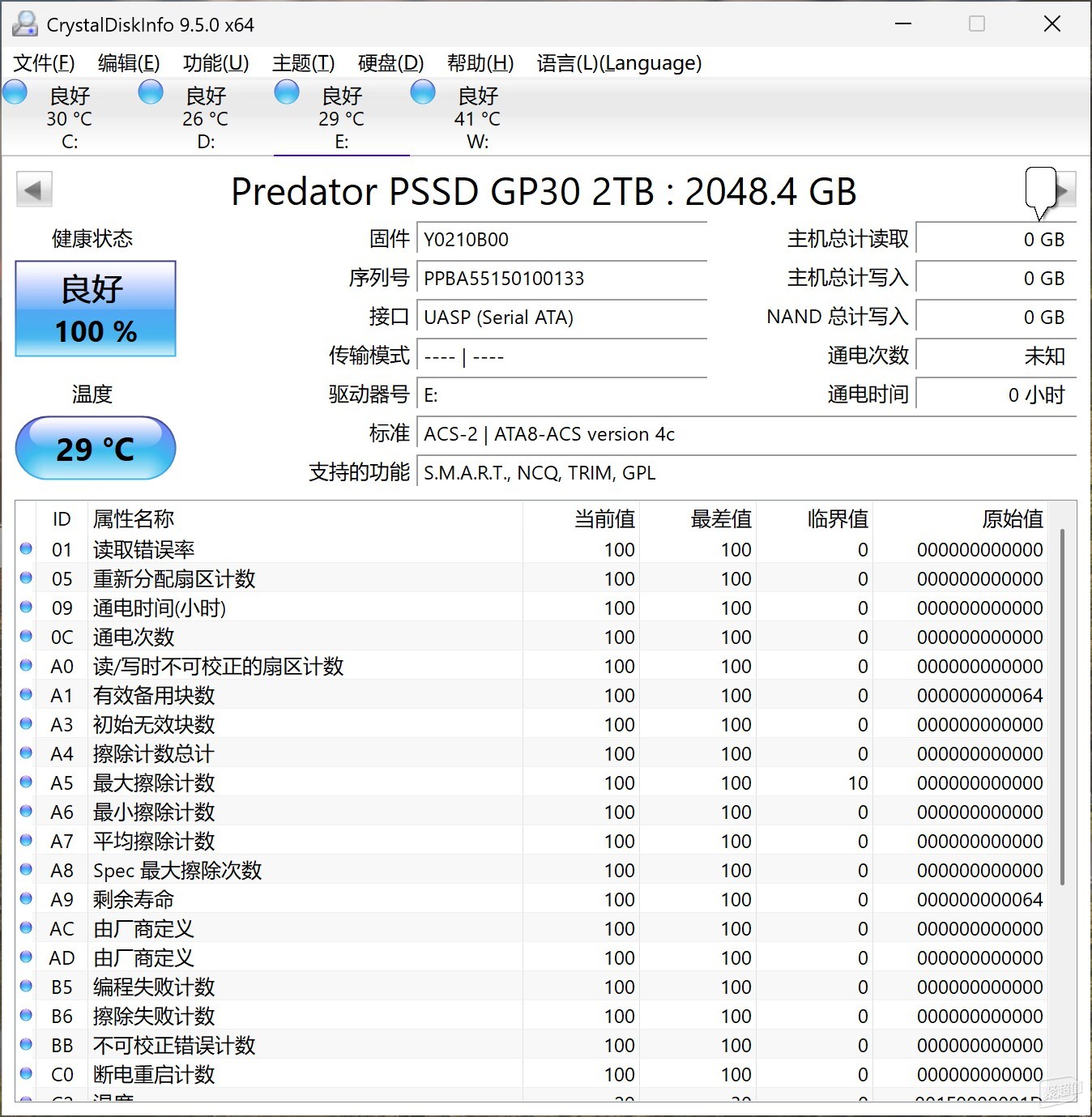Click the NAND 总计写入 value 0 GB
Image resolution: width=1092 pixels, height=1117 pixels.
pos(996,318)
